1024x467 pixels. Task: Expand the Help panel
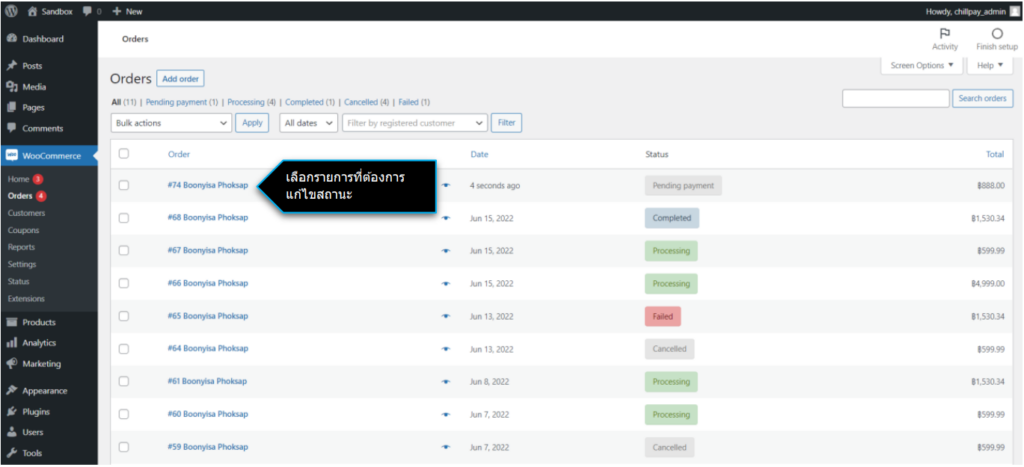click(x=990, y=65)
